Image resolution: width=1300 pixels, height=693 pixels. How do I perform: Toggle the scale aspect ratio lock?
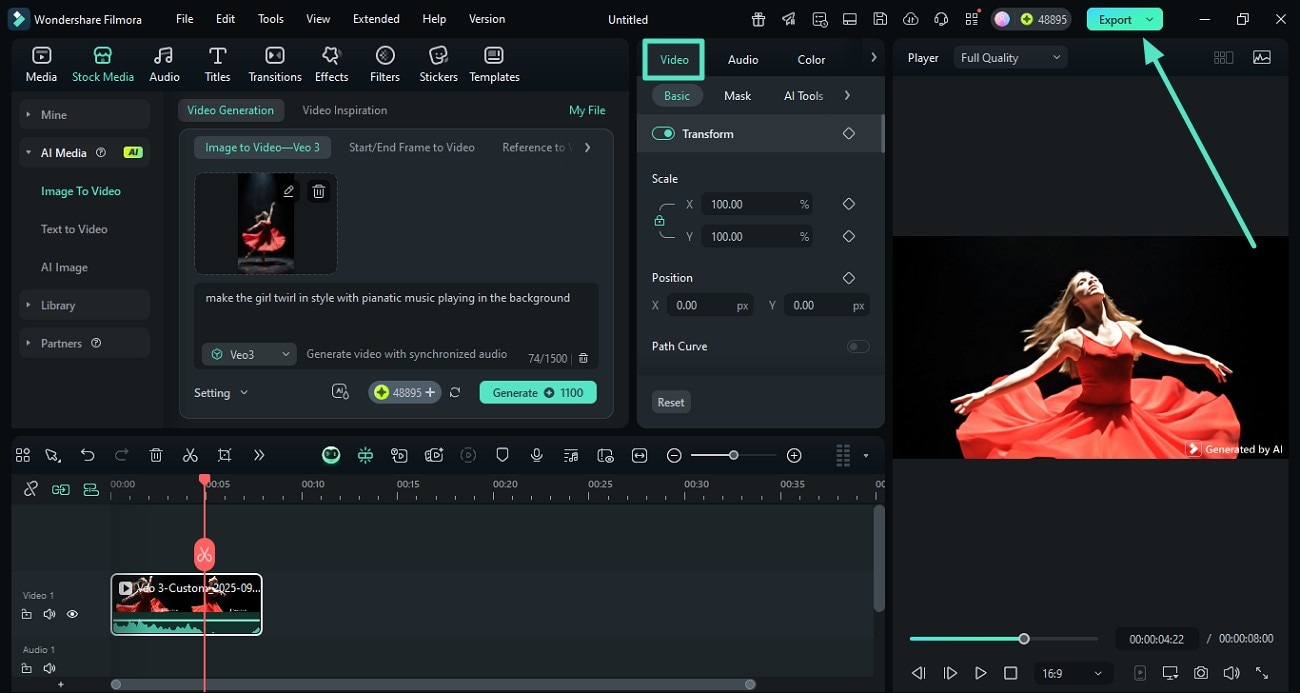point(659,220)
